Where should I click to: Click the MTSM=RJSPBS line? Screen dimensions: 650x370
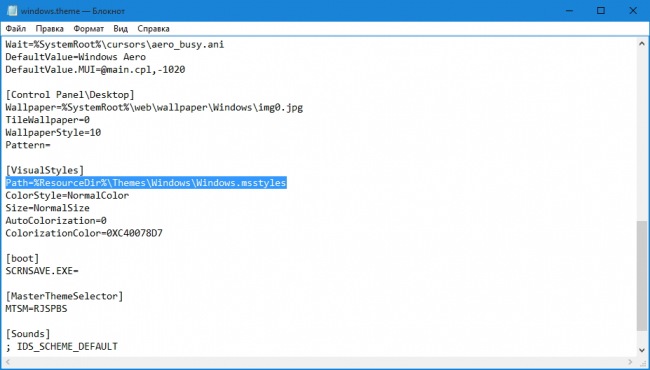36,309
